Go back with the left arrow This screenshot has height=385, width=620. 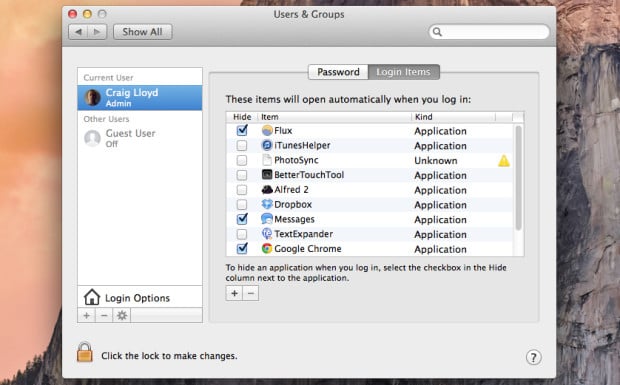(78, 32)
